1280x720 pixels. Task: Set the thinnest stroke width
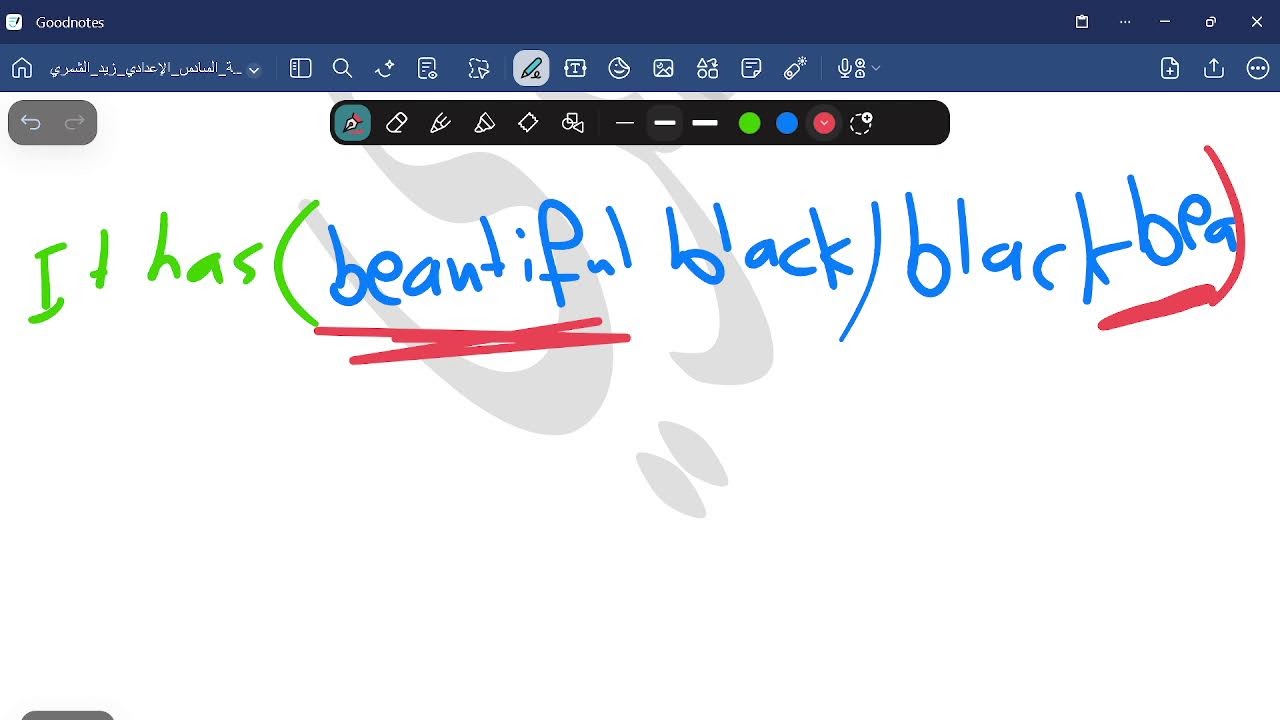625,123
